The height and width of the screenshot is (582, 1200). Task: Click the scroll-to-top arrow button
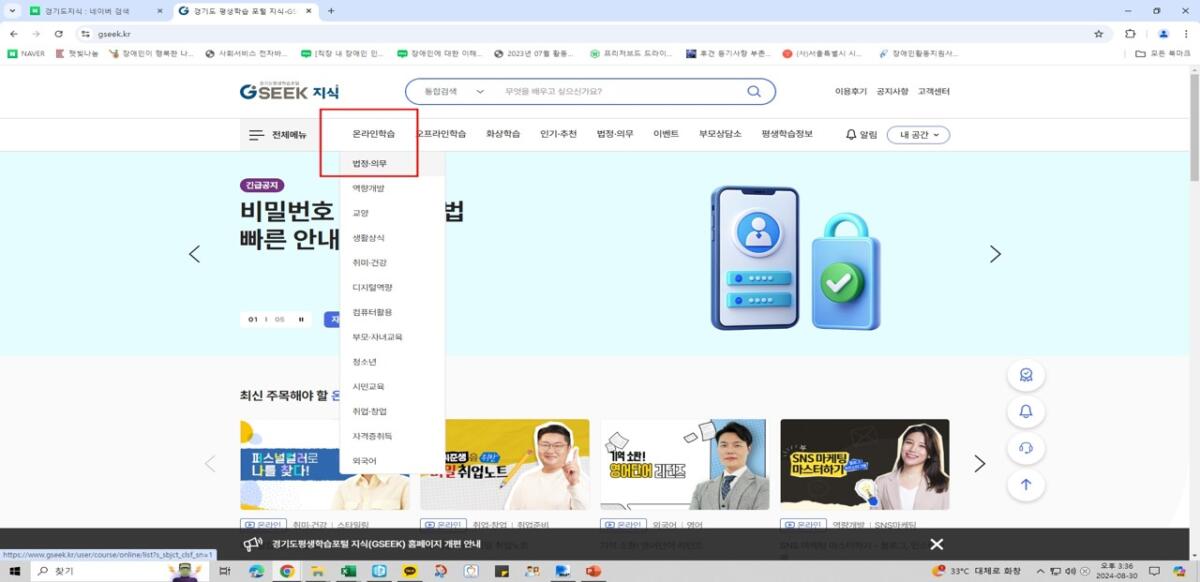click(1025, 485)
